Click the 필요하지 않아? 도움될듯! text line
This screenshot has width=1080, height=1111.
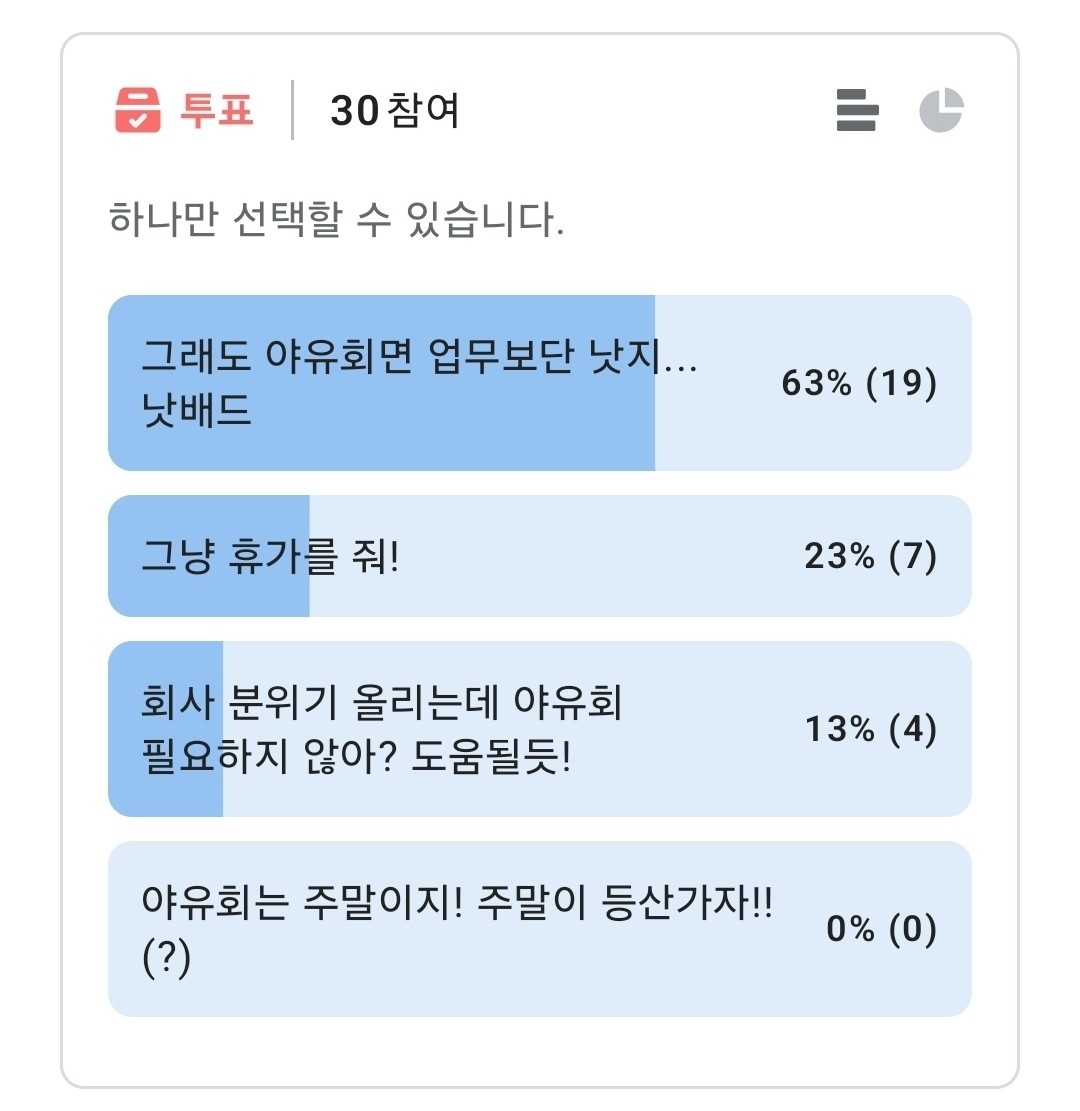click(x=357, y=758)
